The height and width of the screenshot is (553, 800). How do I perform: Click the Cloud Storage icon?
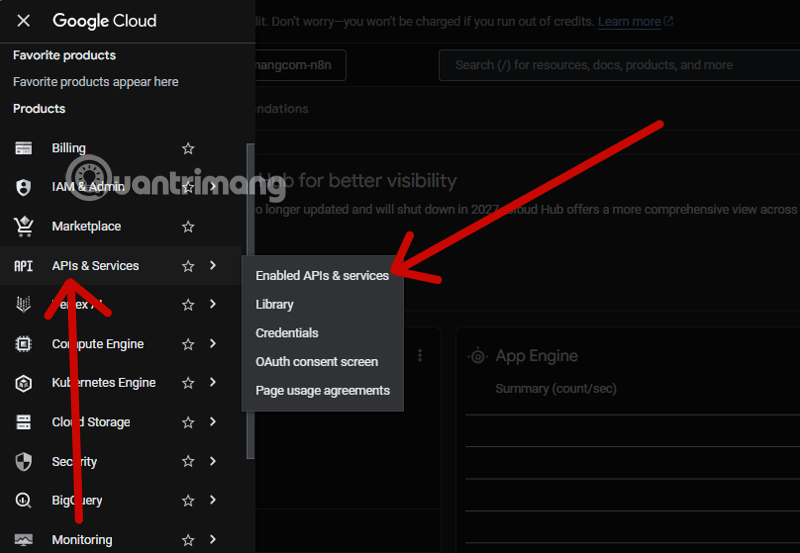(23, 422)
